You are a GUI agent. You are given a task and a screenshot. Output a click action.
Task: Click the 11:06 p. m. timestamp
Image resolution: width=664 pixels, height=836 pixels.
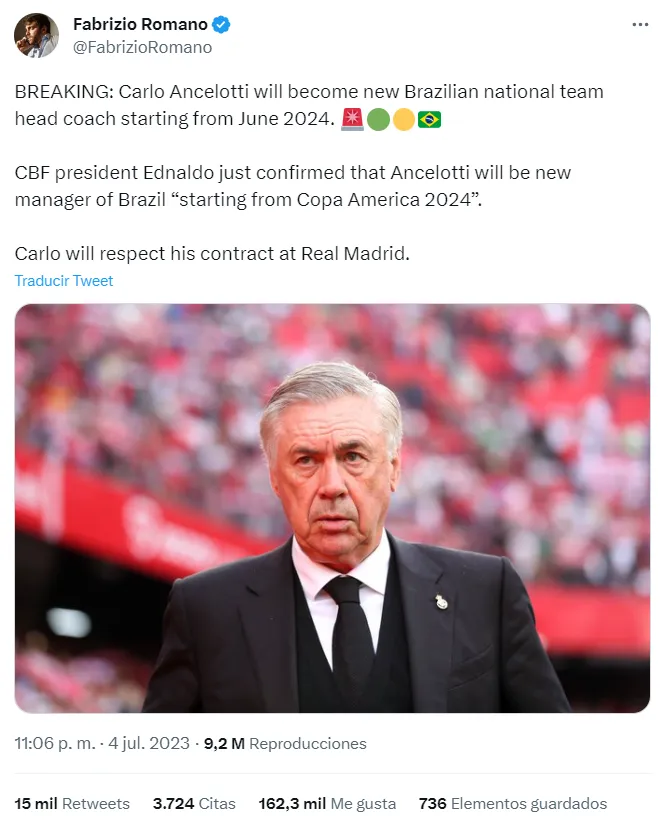pyautogui.click(x=53, y=744)
